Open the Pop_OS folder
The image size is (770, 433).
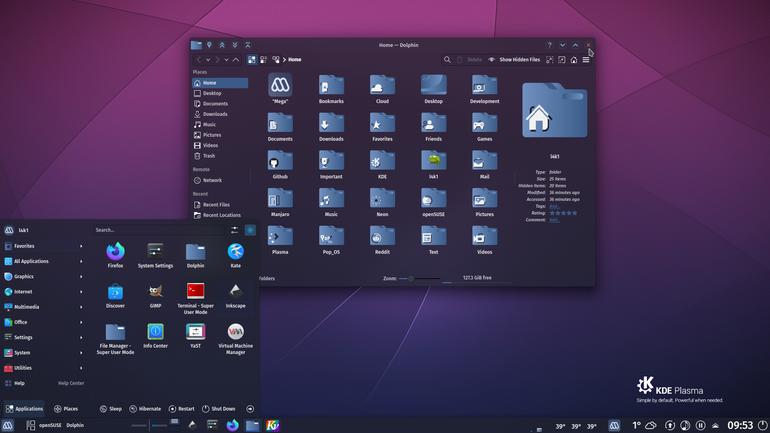point(331,240)
